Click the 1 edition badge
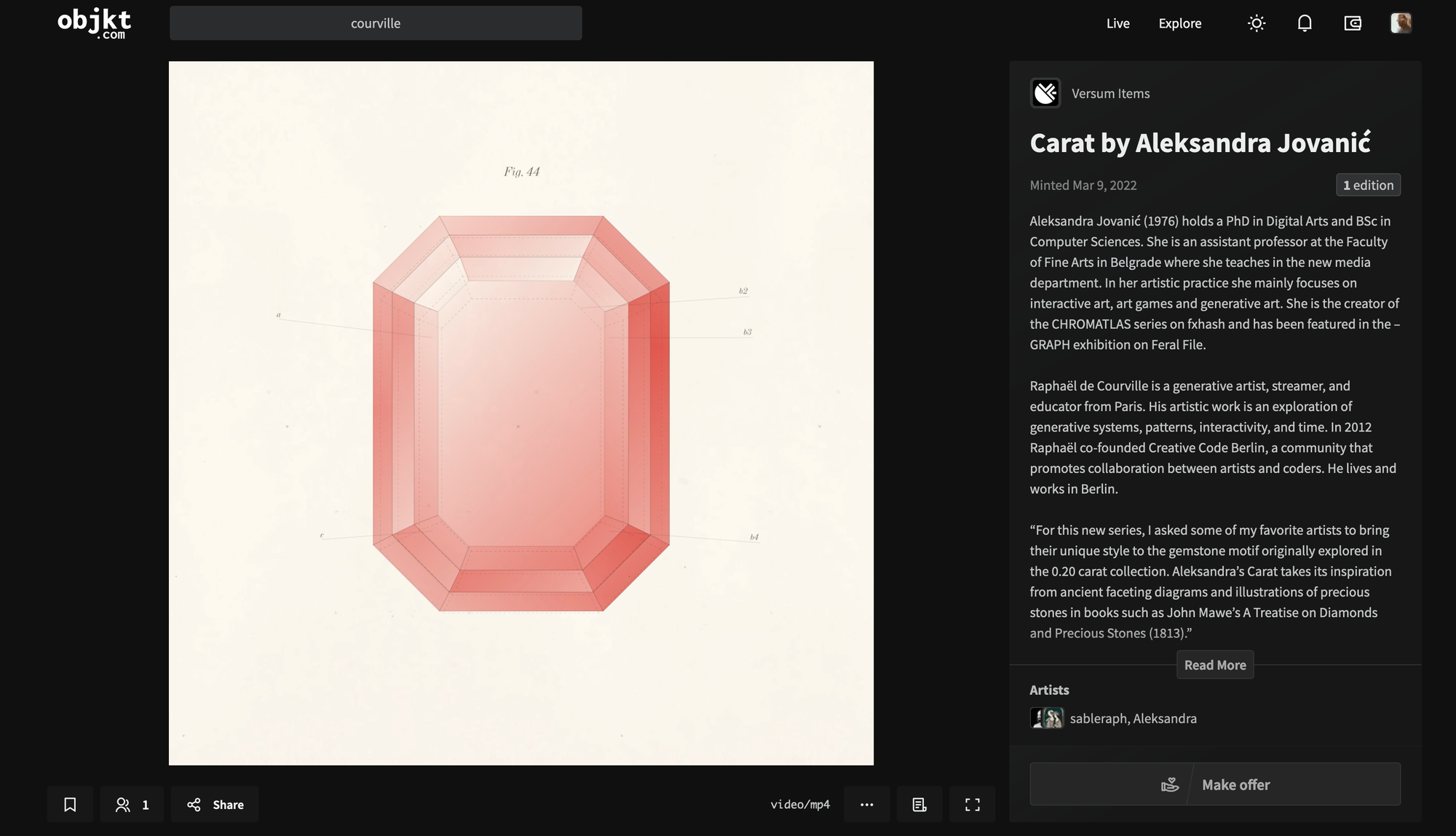 pyautogui.click(x=1368, y=185)
